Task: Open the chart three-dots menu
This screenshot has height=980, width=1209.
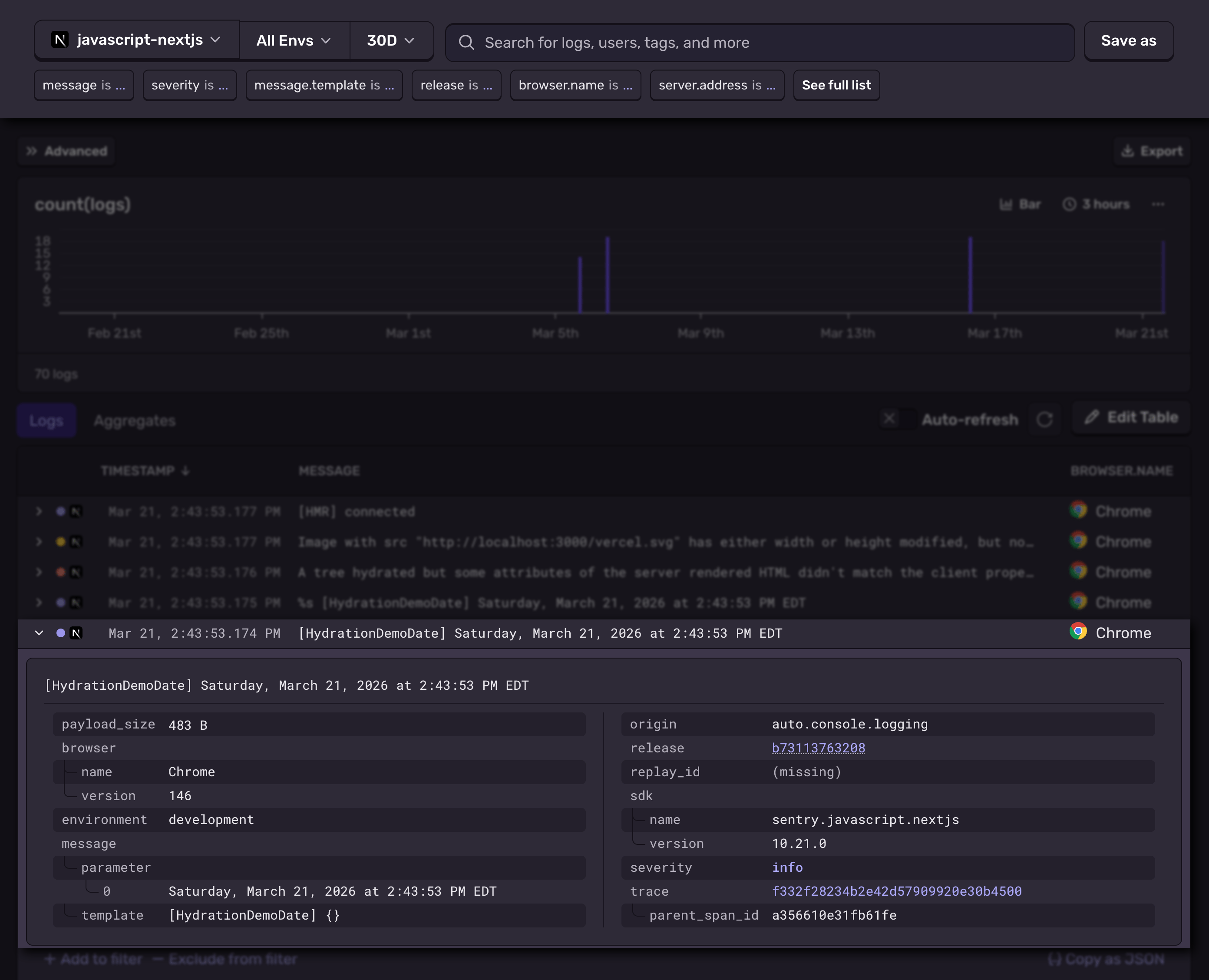Action: (1158, 204)
